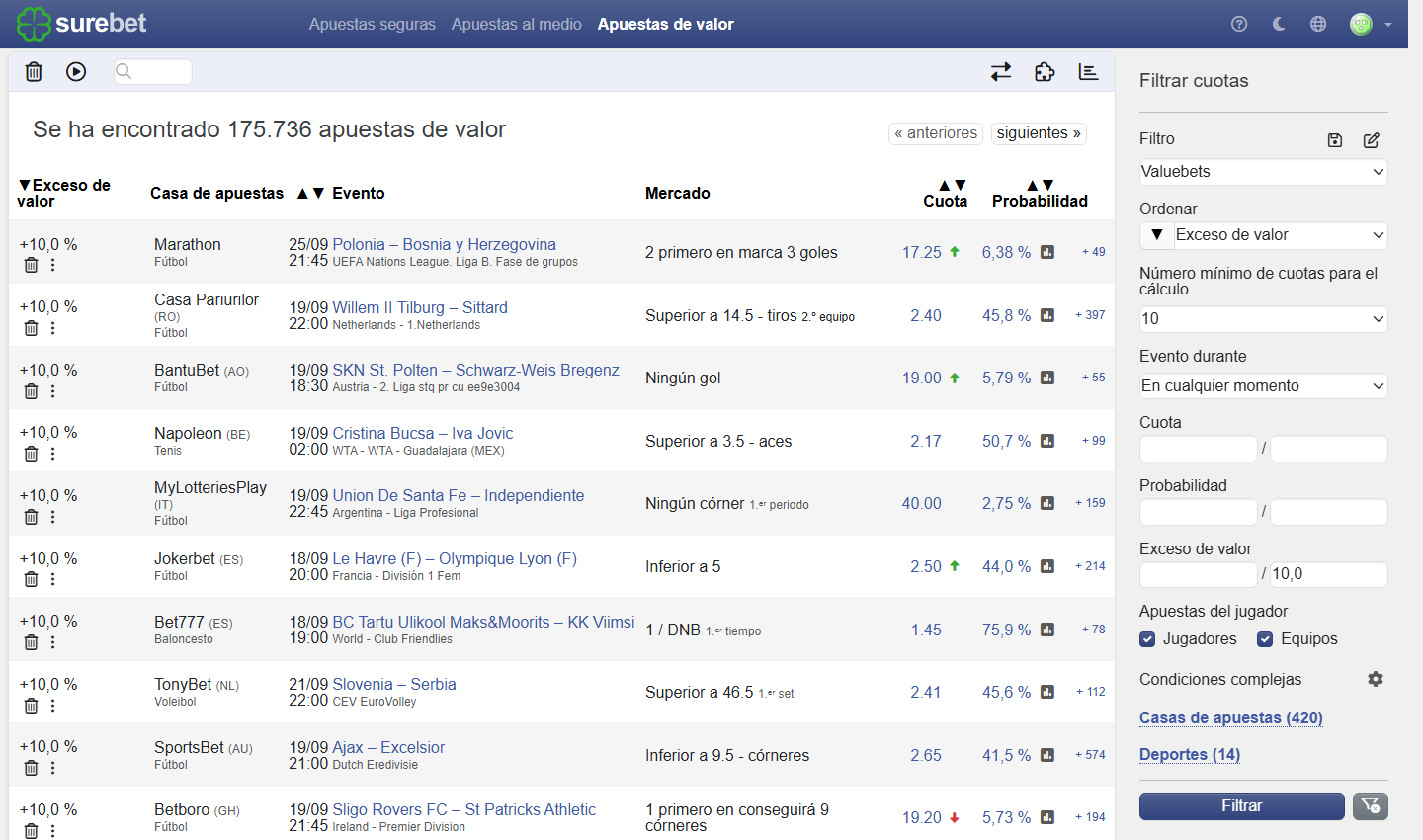The width and height of the screenshot is (1423, 840).
Task: Open Deportes (14) link
Action: (1190, 755)
